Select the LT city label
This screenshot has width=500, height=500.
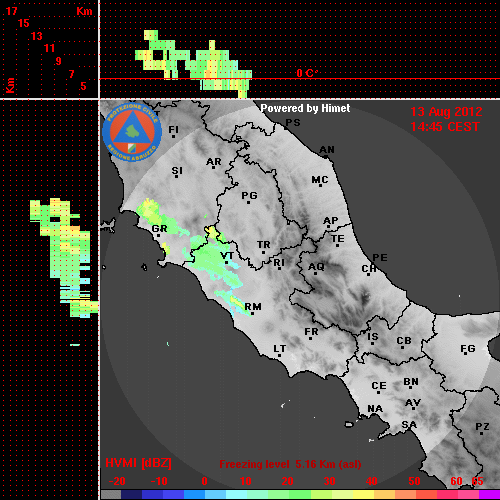[x=280, y=349]
